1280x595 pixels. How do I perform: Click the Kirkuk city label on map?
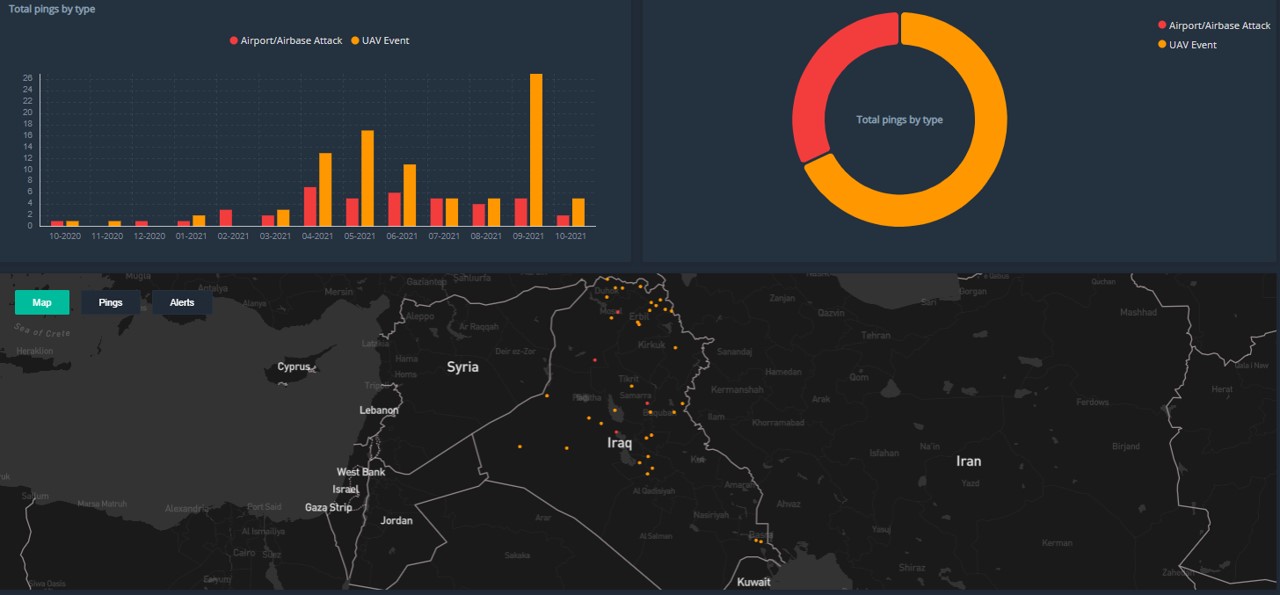[651, 345]
